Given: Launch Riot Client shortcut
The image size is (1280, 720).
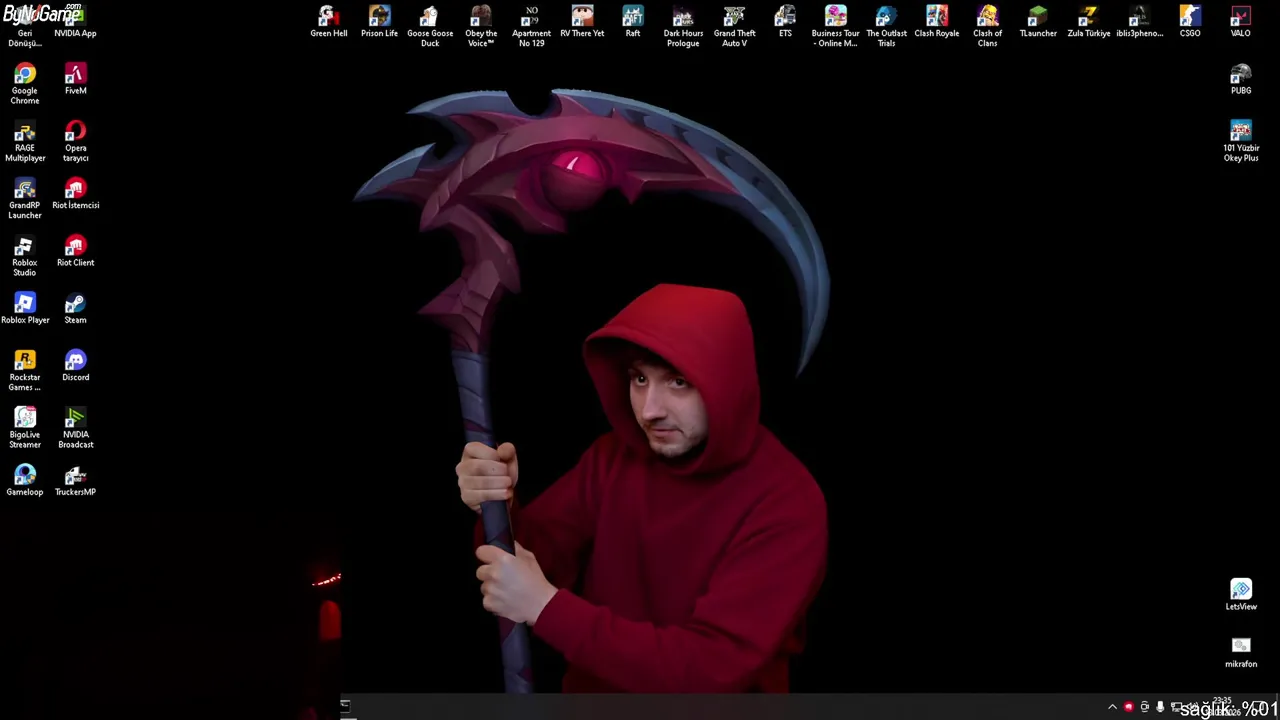Looking at the screenshot, I should [75, 252].
